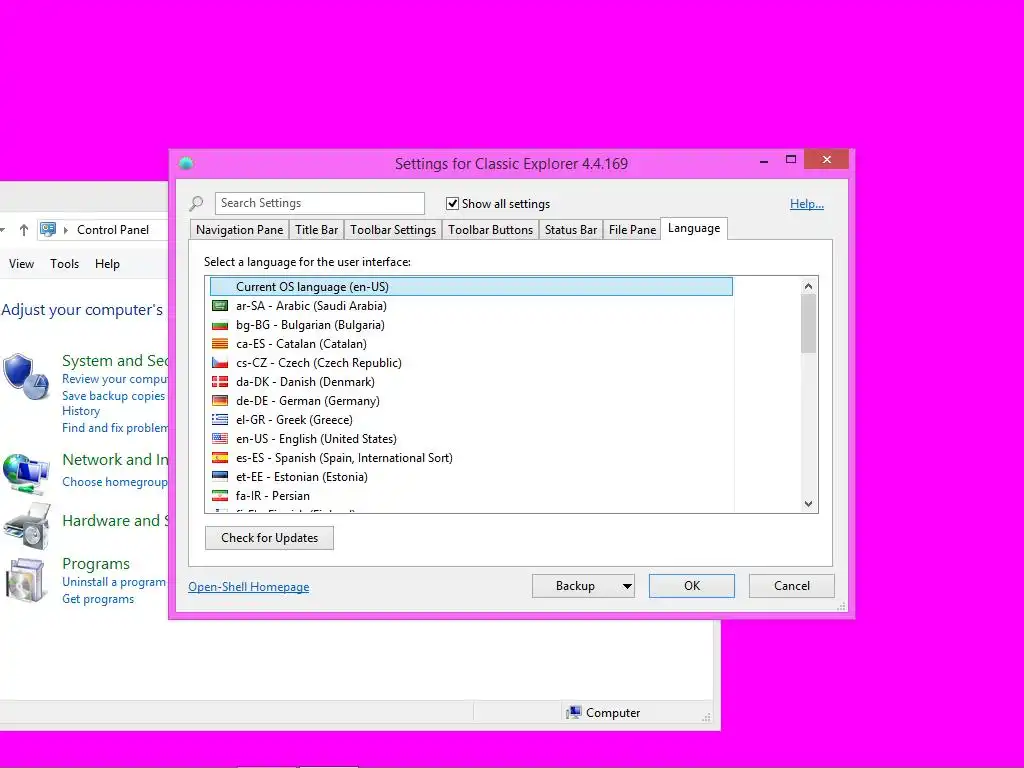This screenshot has height=768, width=1024.
Task: Open the Tools menu in Control Panel
Action: (x=65, y=264)
